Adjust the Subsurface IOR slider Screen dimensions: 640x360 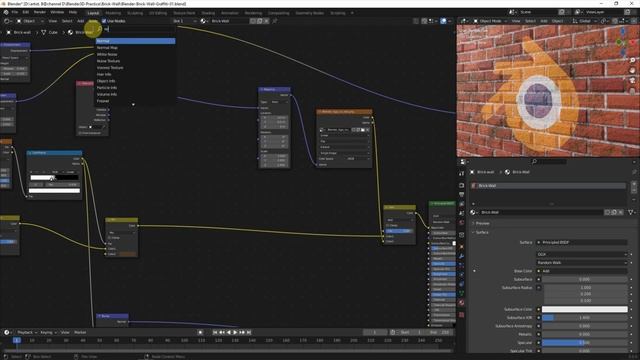[584, 318]
